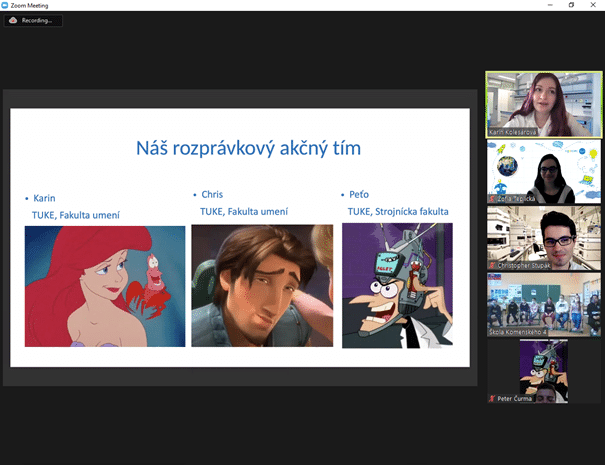
Task: Close the Zoom Meeting window
Action: pos(593,5)
